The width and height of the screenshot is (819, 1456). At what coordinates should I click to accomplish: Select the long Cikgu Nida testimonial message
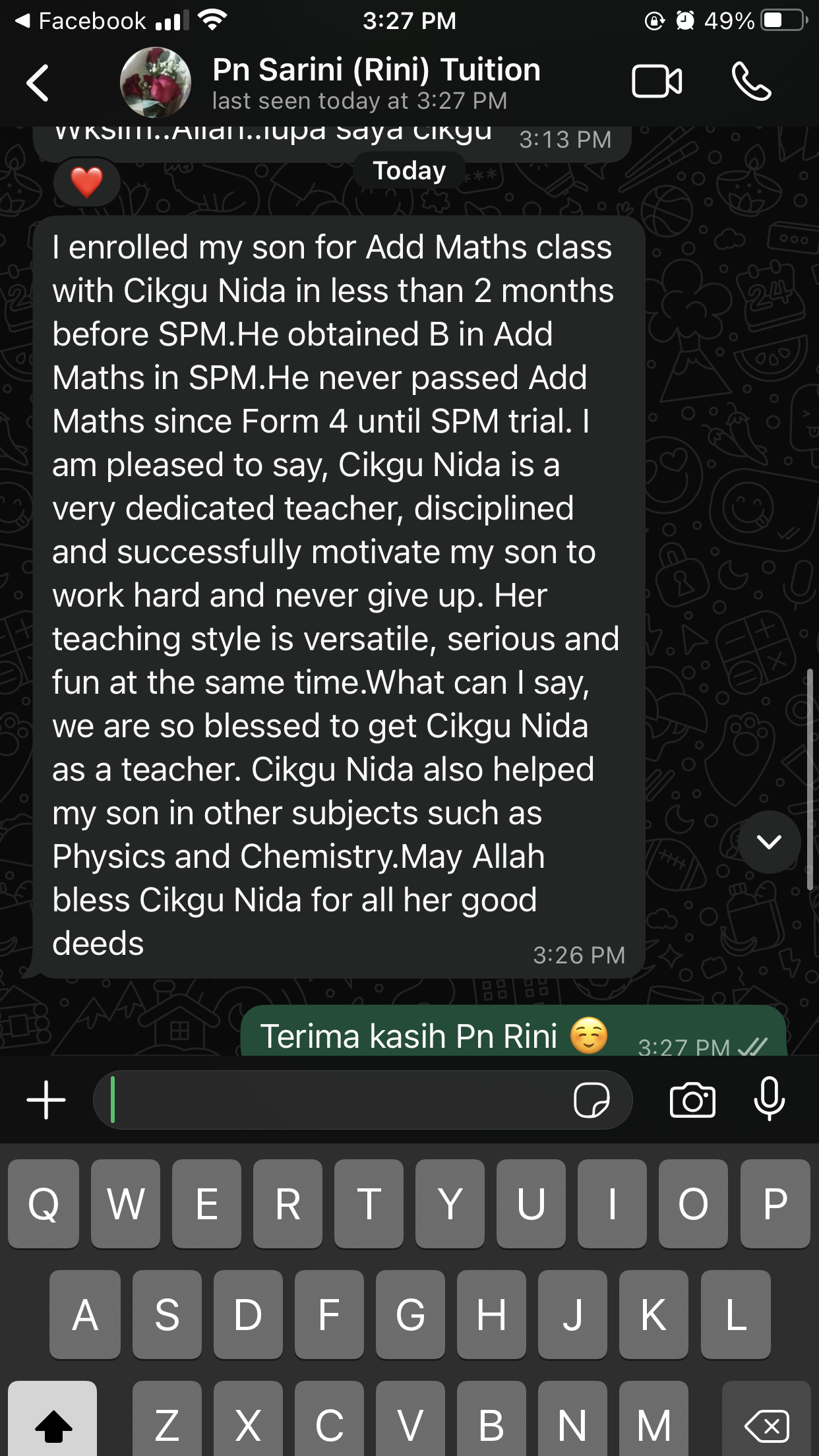(x=339, y=597)
